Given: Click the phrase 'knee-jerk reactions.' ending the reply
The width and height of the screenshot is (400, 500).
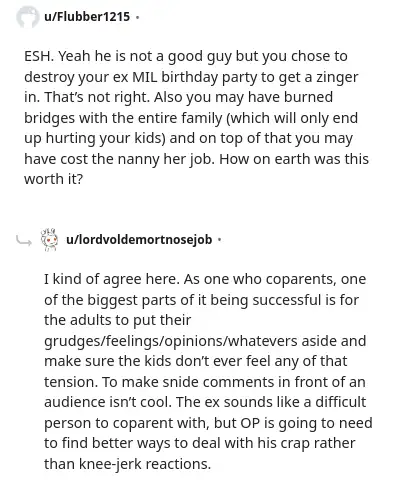Looking at the screenshot, I should [x=145, y=464].
